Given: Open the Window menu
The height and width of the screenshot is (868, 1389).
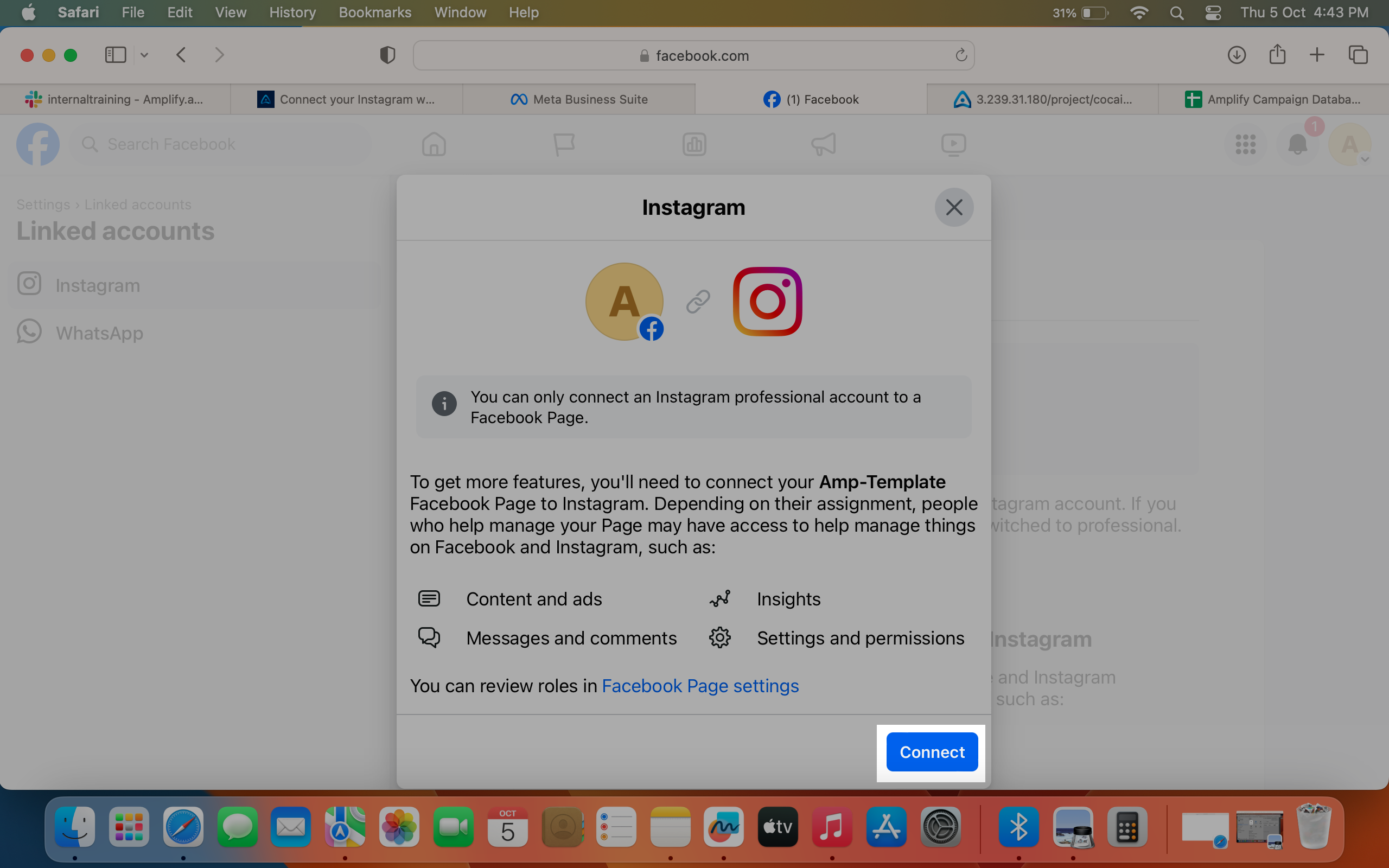Looking at the screenshot, I should click(460, 12).
